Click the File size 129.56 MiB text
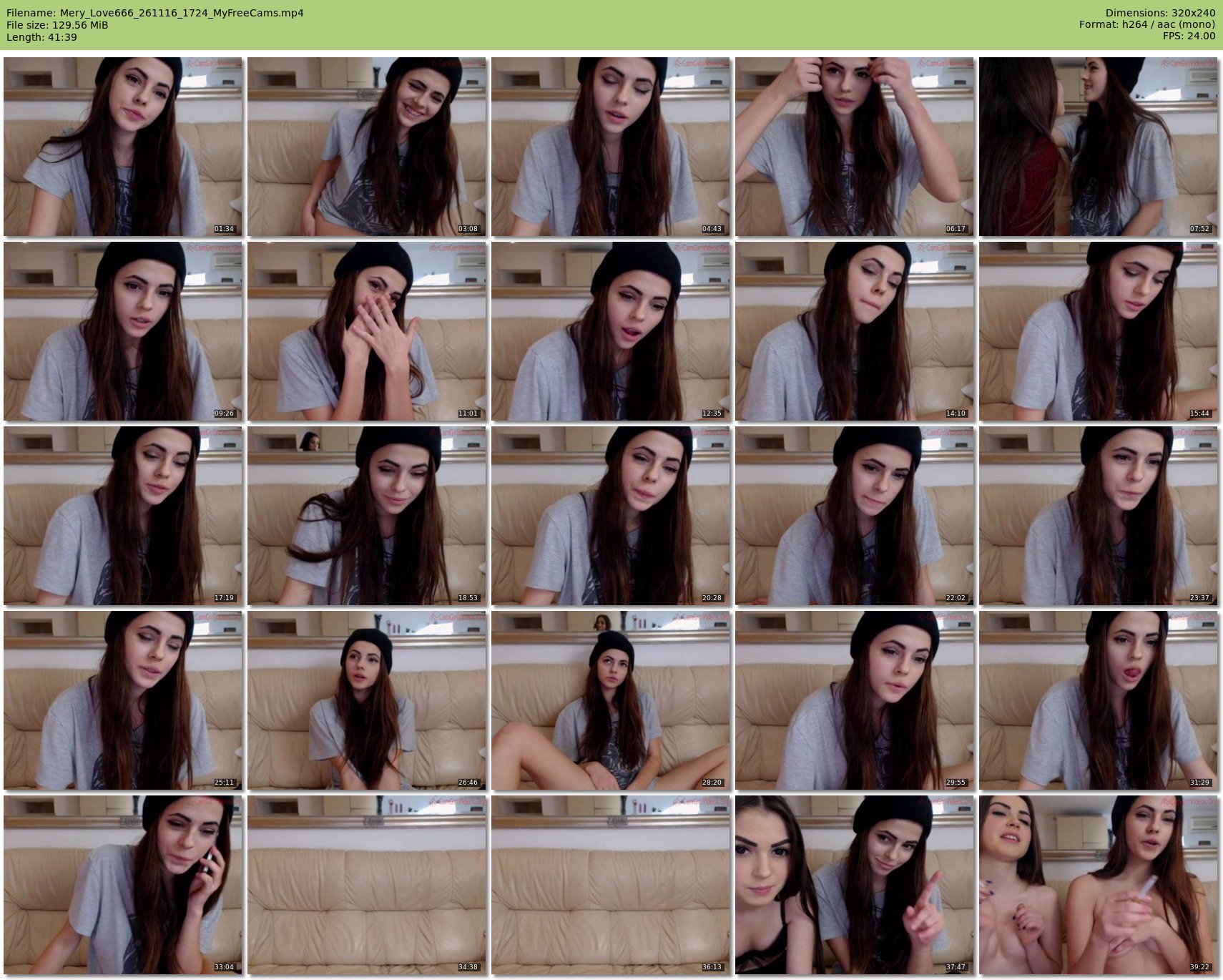1223x980 pixels. (x=57, y=25)
